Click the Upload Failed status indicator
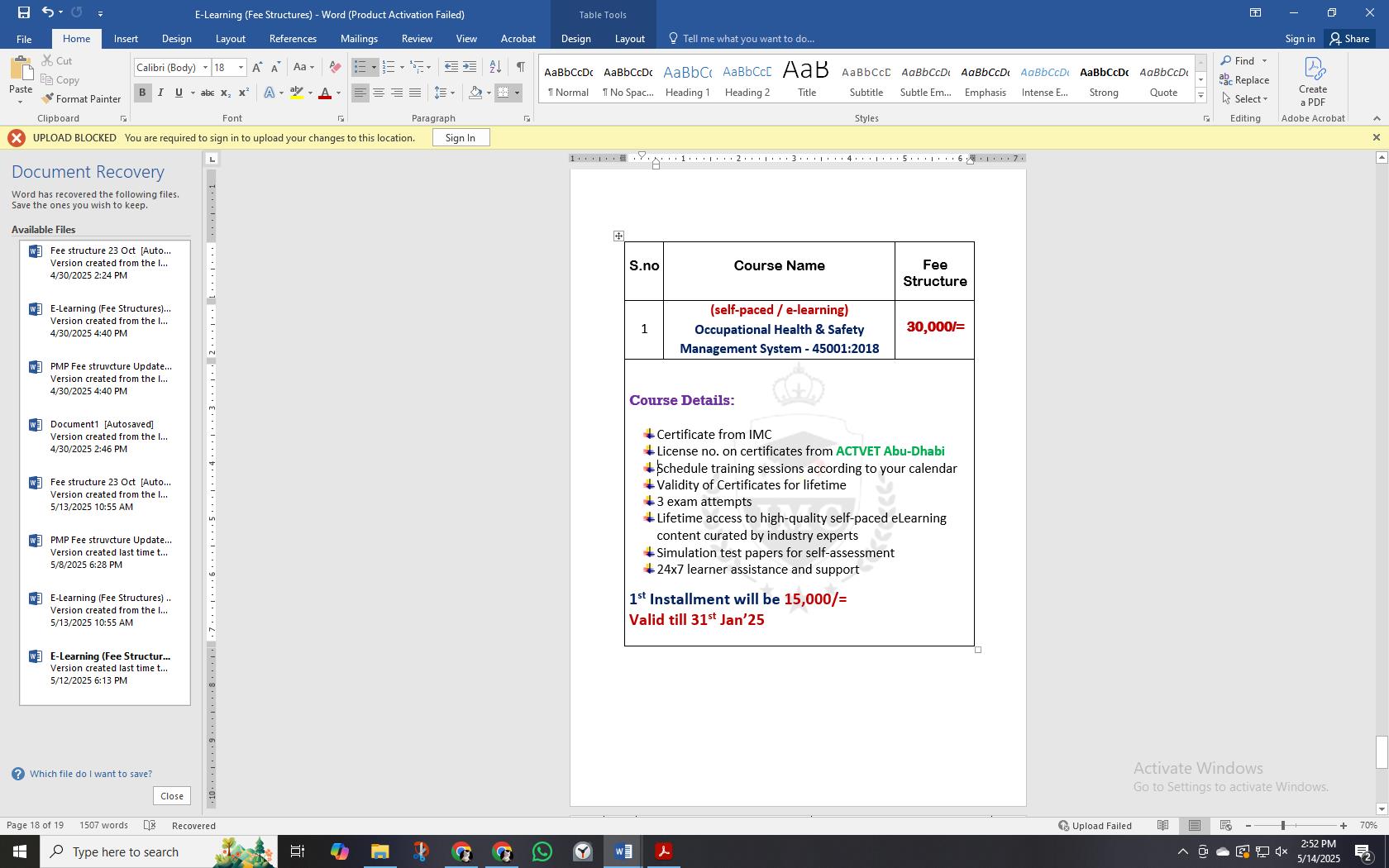 [x=1095, y=826]
